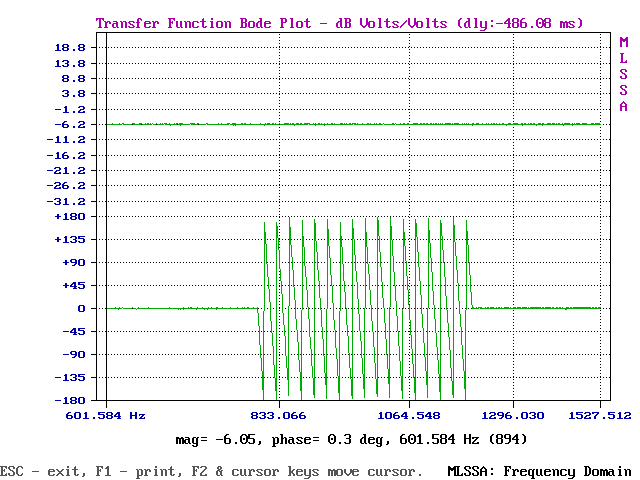Screen dimensions: 640x480
Task: Click the -26.2 dB axis label
Action: (x=66, y=186)
